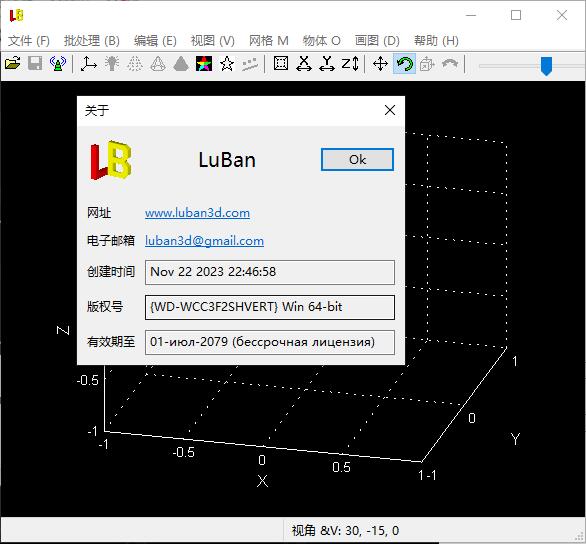Click the grayed curved arrow icon

pyautogui.click(x=450, y=64)
